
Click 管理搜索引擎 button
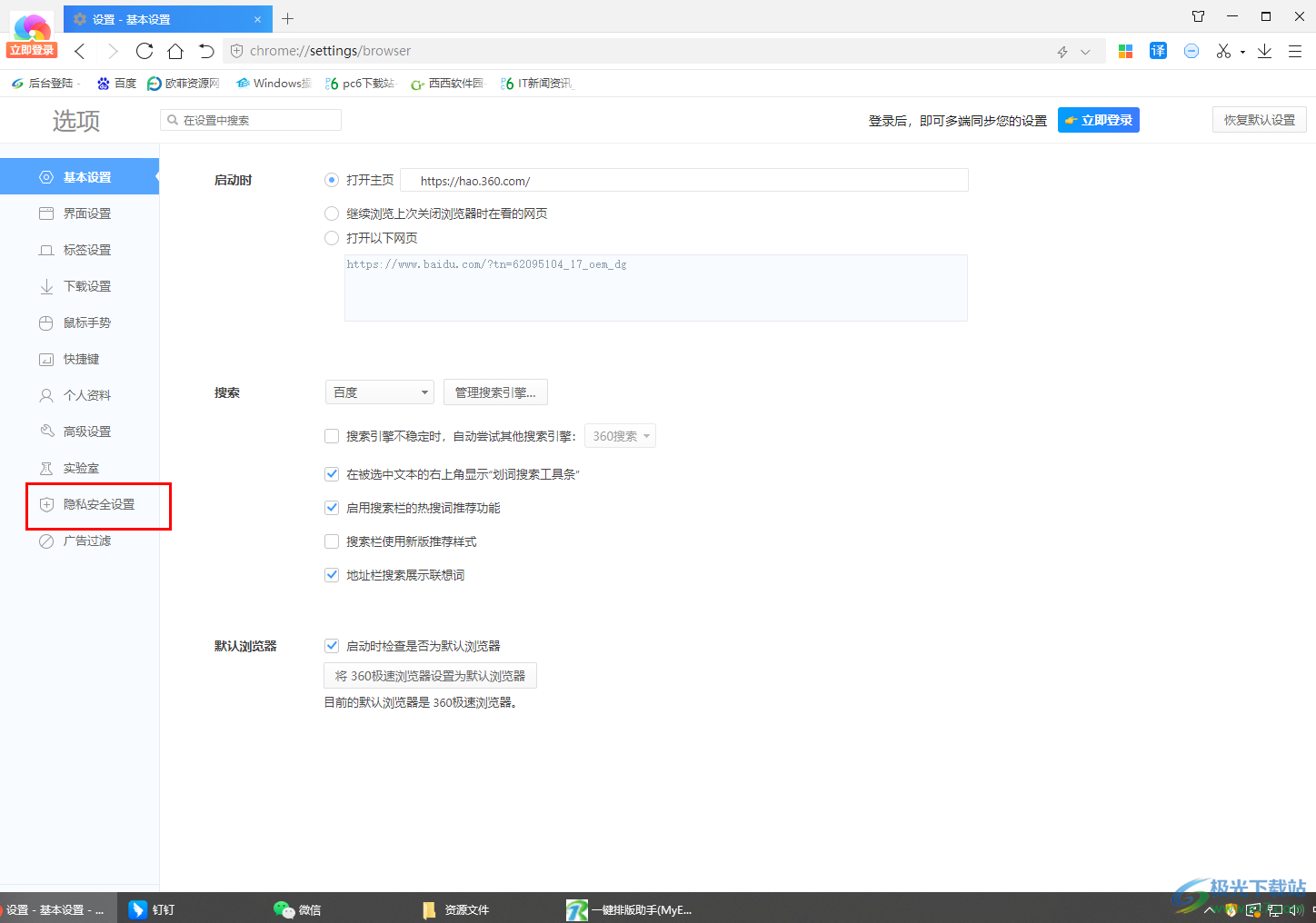[x=495, y=392]
